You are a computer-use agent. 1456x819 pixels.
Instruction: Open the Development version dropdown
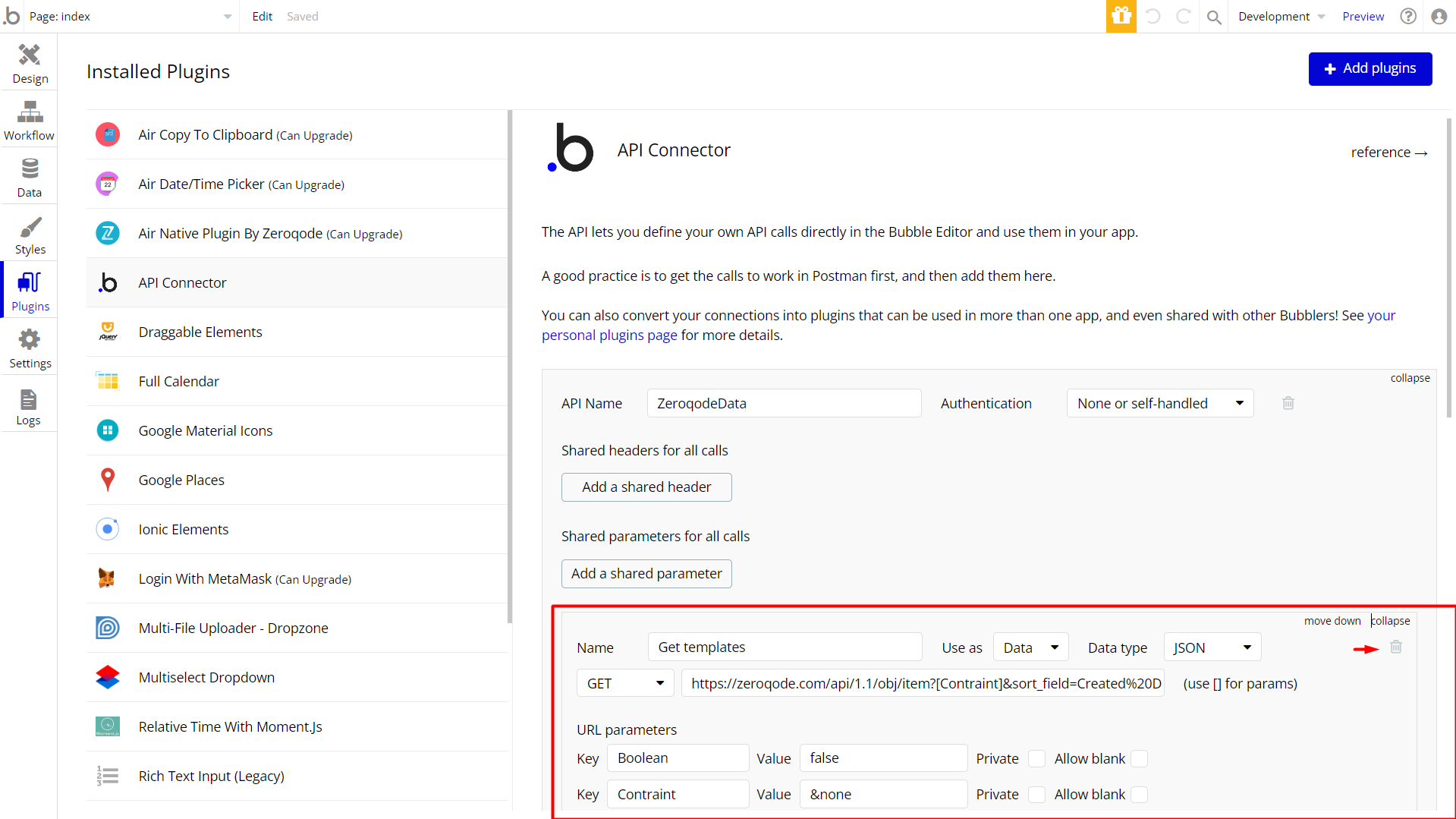click(x=1281, y=17)
